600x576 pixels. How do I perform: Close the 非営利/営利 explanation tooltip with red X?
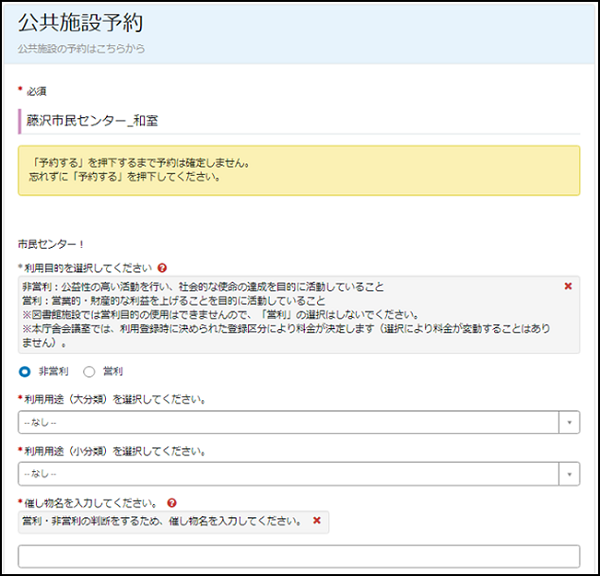[568, 286]
